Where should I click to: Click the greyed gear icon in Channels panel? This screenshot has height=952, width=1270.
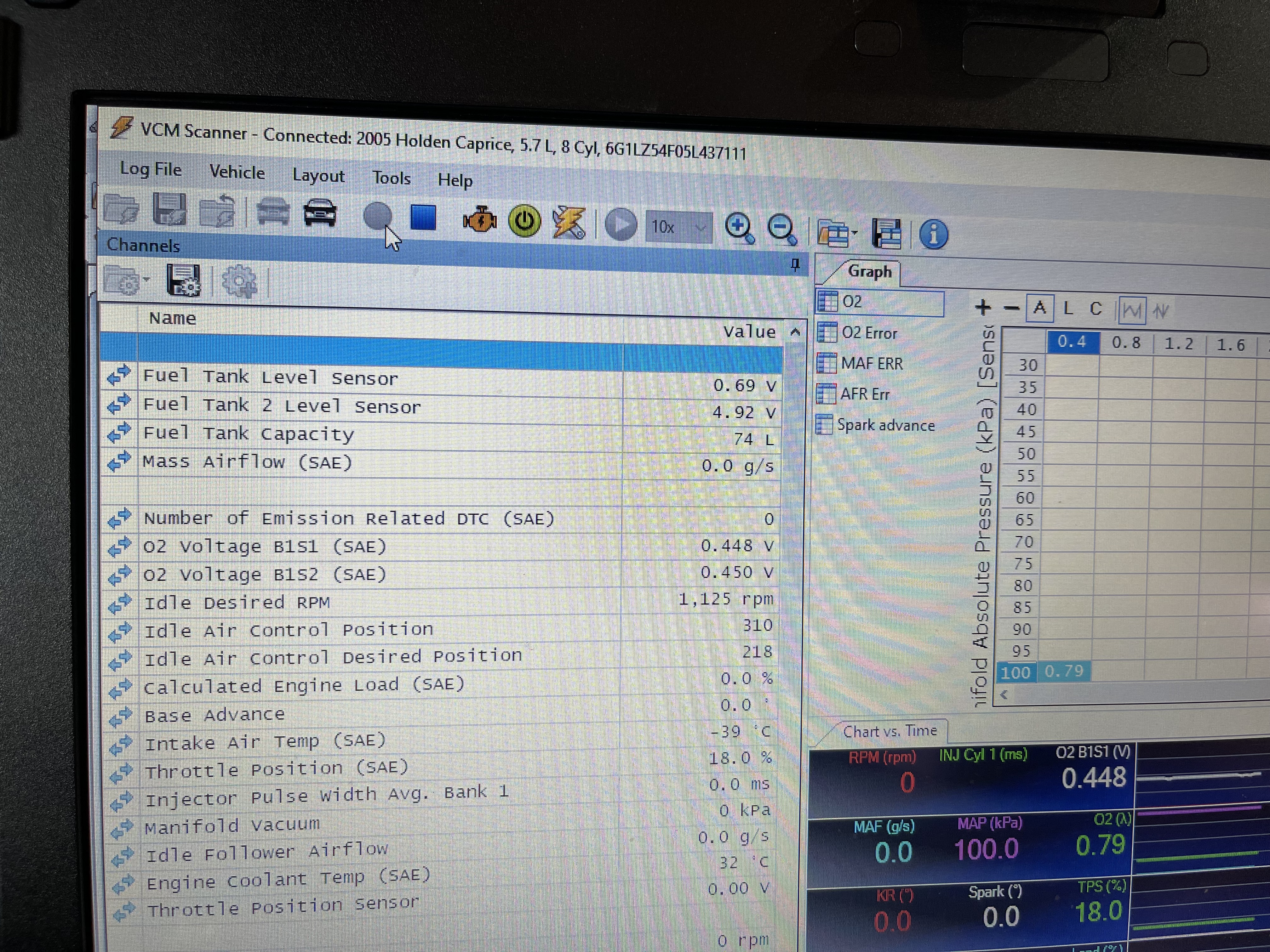point(239,282)
